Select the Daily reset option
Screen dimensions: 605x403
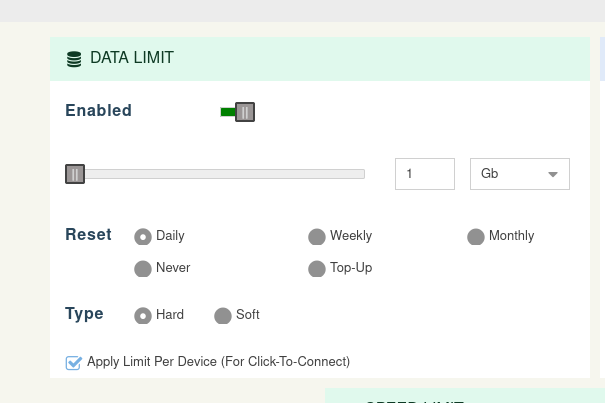[143, 237]
